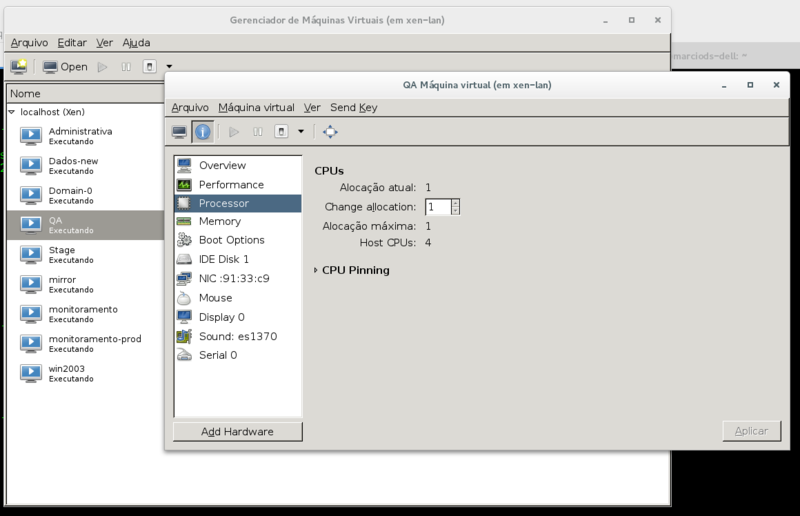The image size is (800, 516).
Task: Click the marciods-dell terminal title behind
Action: tap(710, 56)
